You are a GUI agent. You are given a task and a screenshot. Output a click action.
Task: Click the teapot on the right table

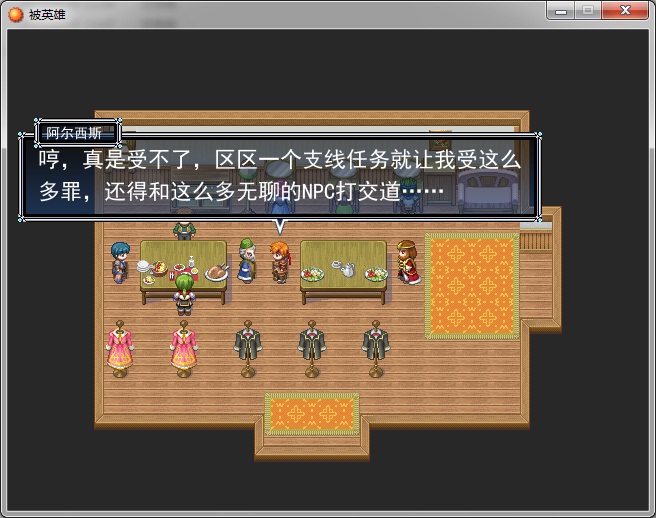347,270
